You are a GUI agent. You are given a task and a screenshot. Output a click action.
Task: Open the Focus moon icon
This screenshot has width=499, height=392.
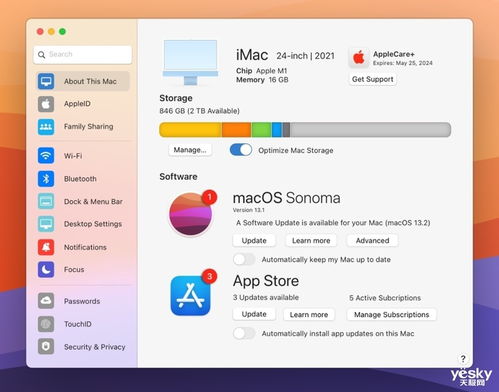pos(46,269)
